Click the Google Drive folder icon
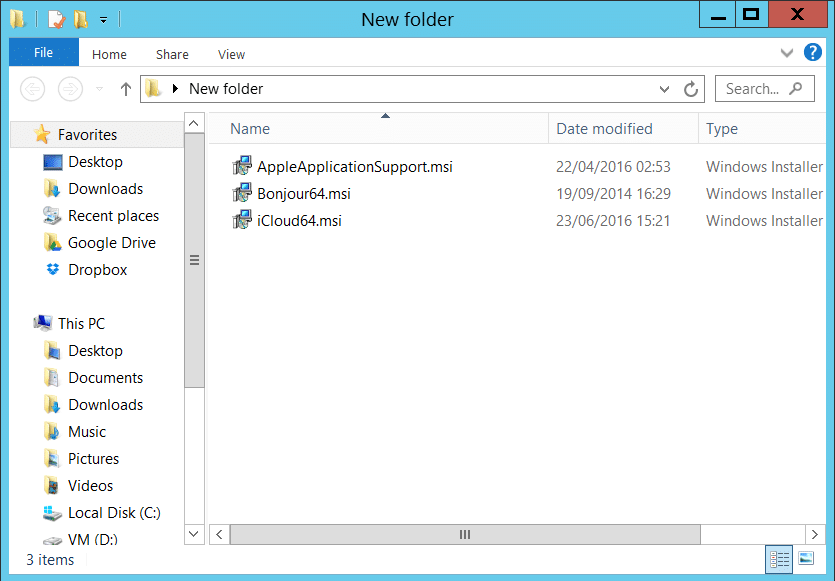 pos(52,243)
